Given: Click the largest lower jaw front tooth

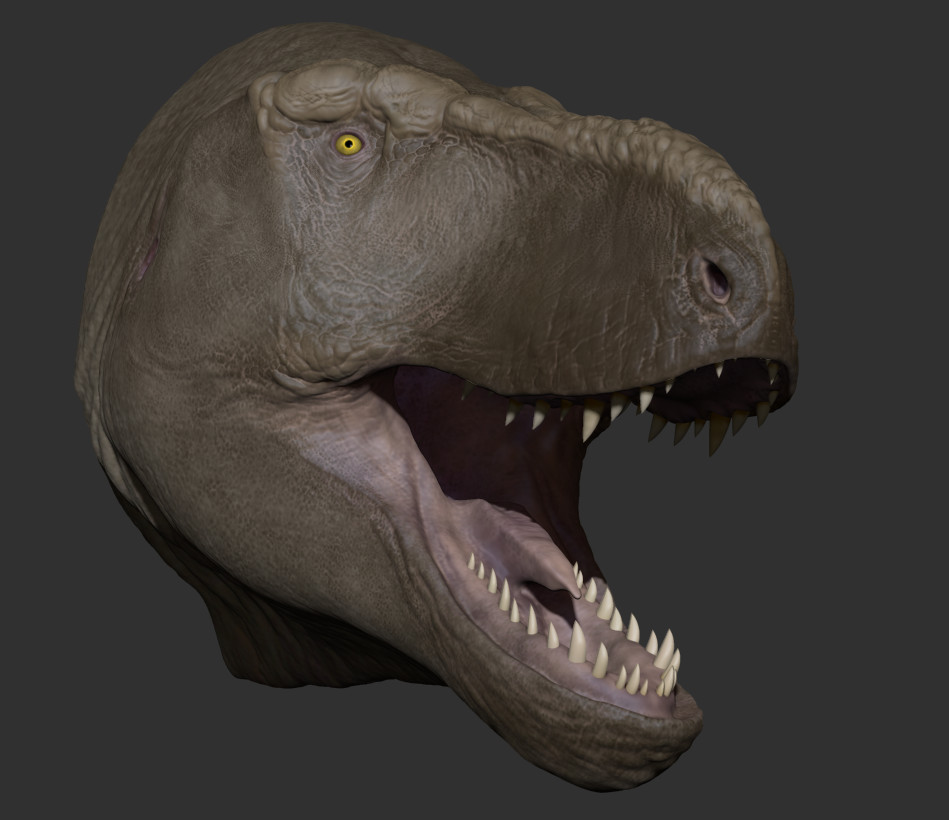Looking at the screenshot, I should point(577,642).
